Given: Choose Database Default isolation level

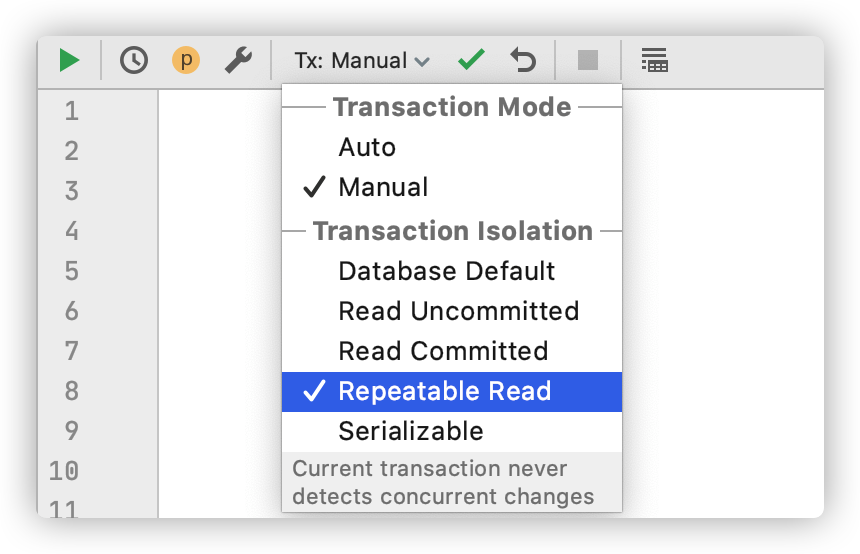Looking at the screenshot, I should (452, 271).
